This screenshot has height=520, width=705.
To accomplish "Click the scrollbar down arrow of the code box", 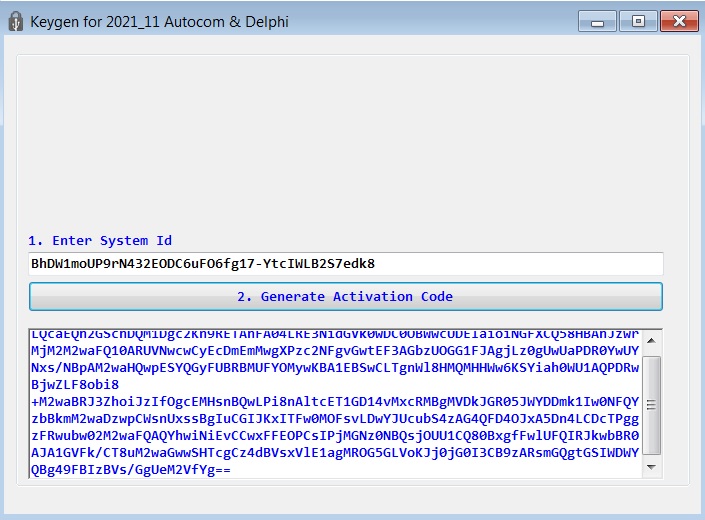I will tap(651, 467).
